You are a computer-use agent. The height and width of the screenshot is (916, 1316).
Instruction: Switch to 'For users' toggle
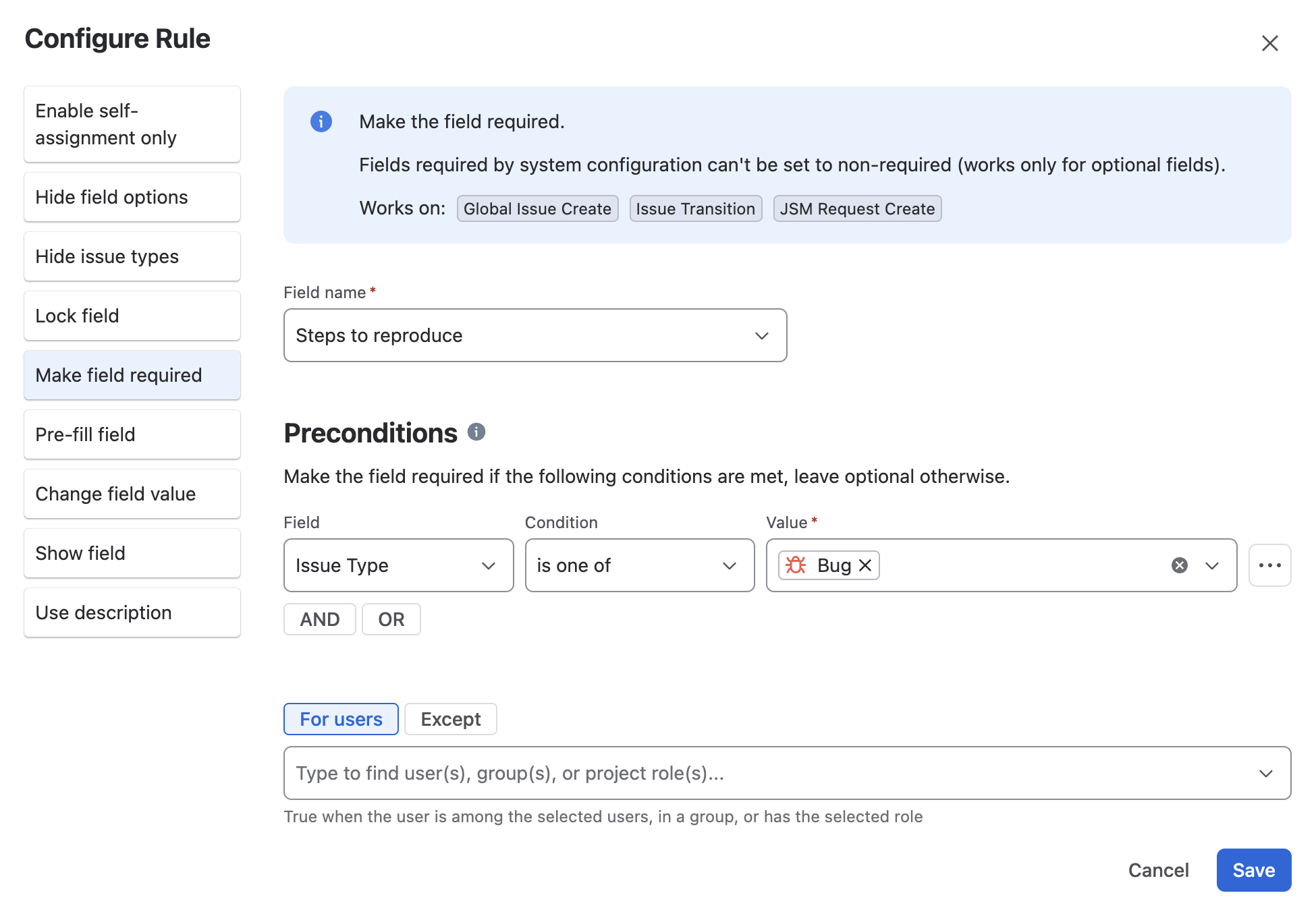[341, 719]
